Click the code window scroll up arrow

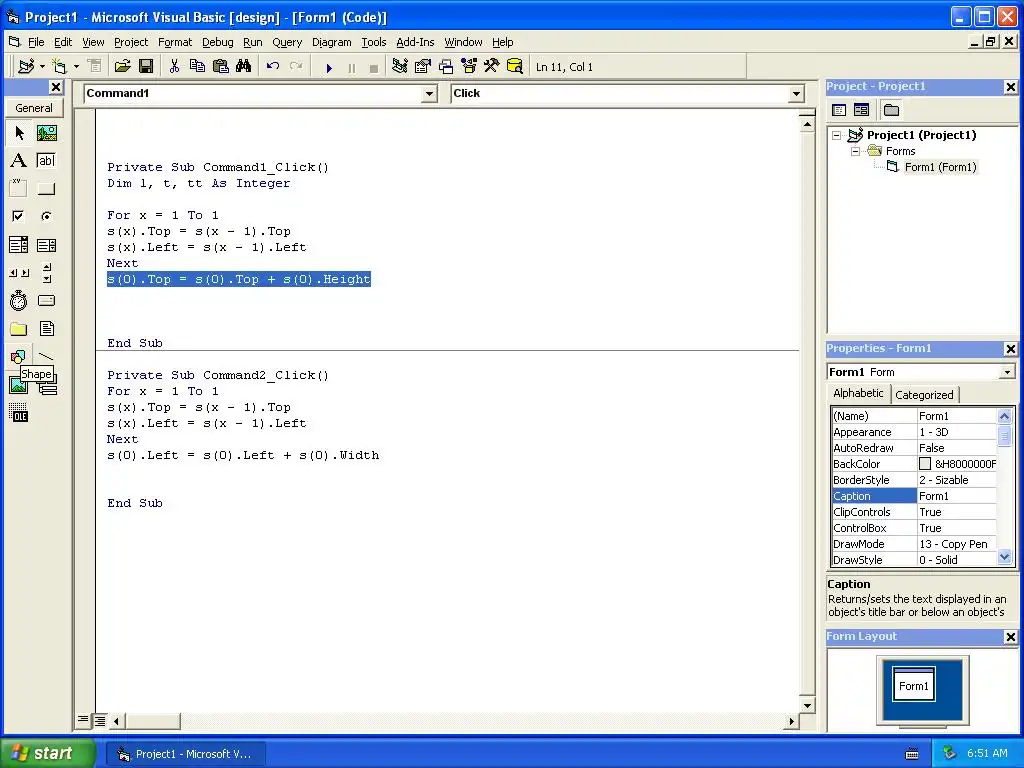(807, 124)
